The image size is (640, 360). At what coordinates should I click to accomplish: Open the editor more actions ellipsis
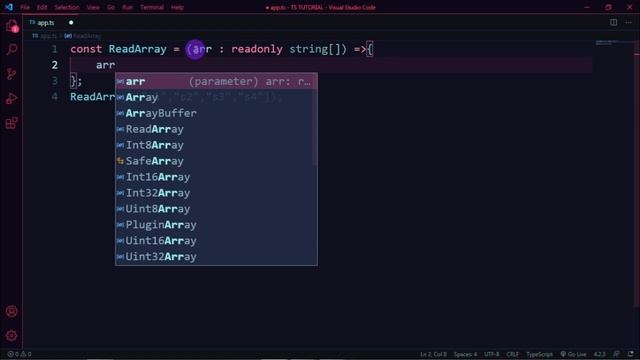coord(628,22)
